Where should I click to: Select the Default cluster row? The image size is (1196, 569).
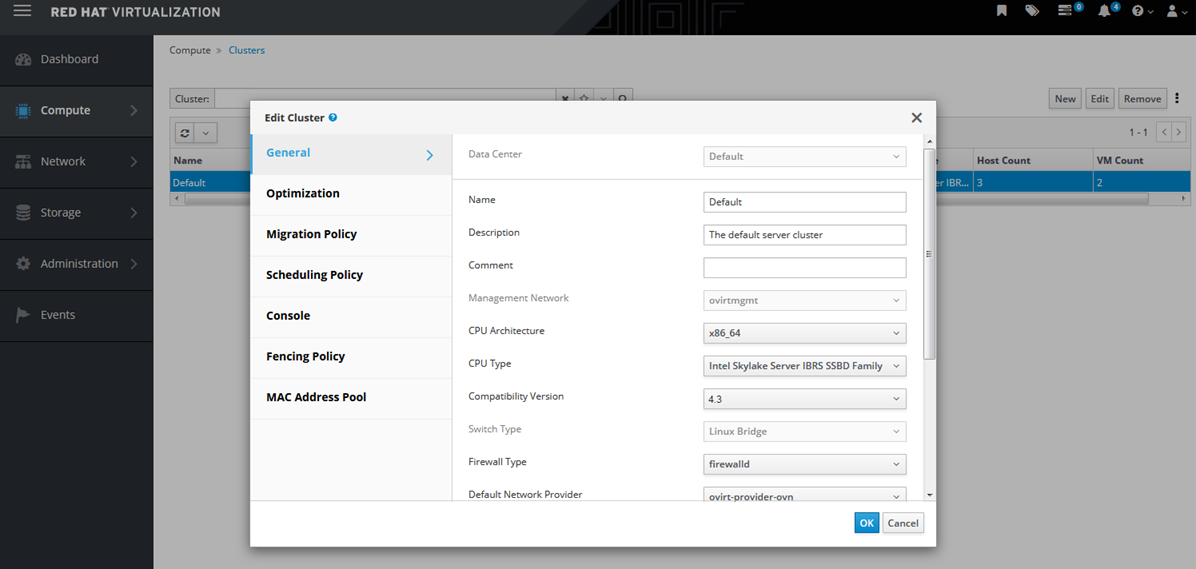tap(679, 183)
